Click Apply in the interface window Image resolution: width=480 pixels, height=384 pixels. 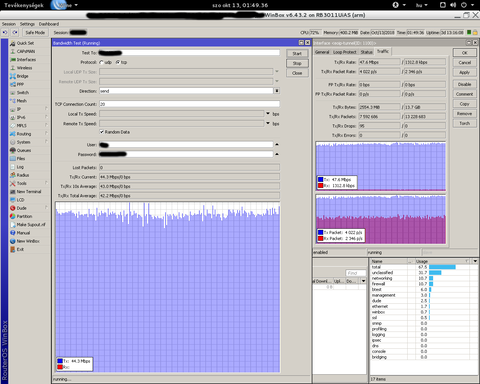point(465,72)
